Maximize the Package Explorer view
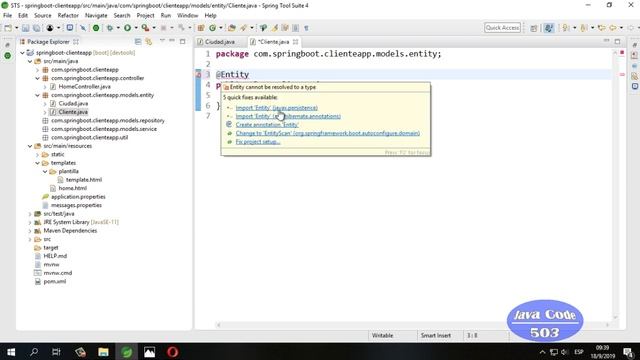The width and height of the screenshot is (640, 360). click(x=182, y=41)
